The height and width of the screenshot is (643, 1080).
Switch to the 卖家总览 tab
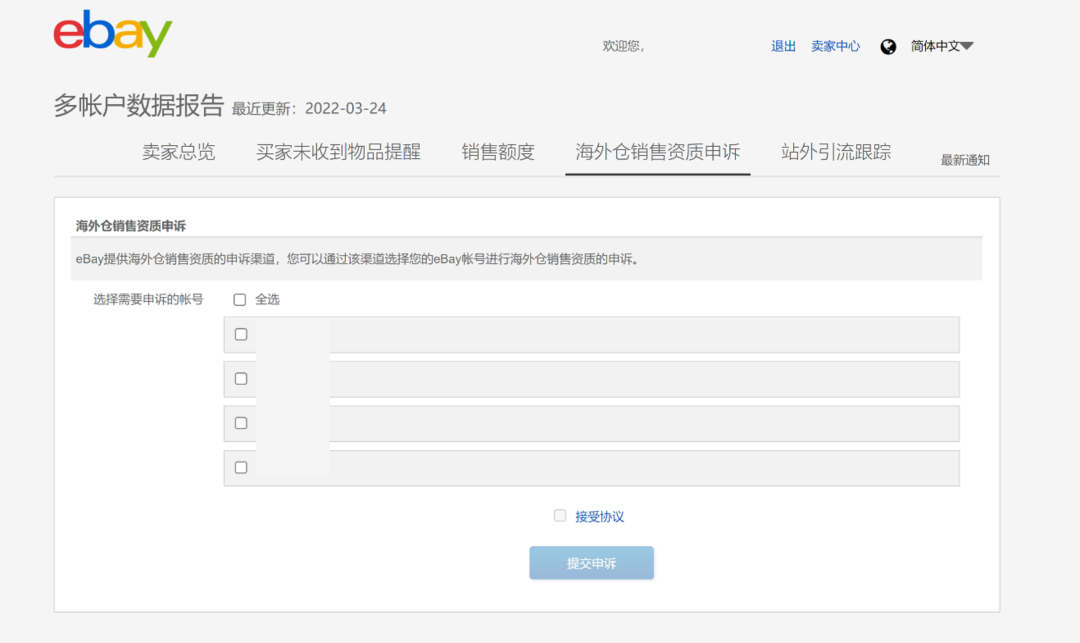178,152
